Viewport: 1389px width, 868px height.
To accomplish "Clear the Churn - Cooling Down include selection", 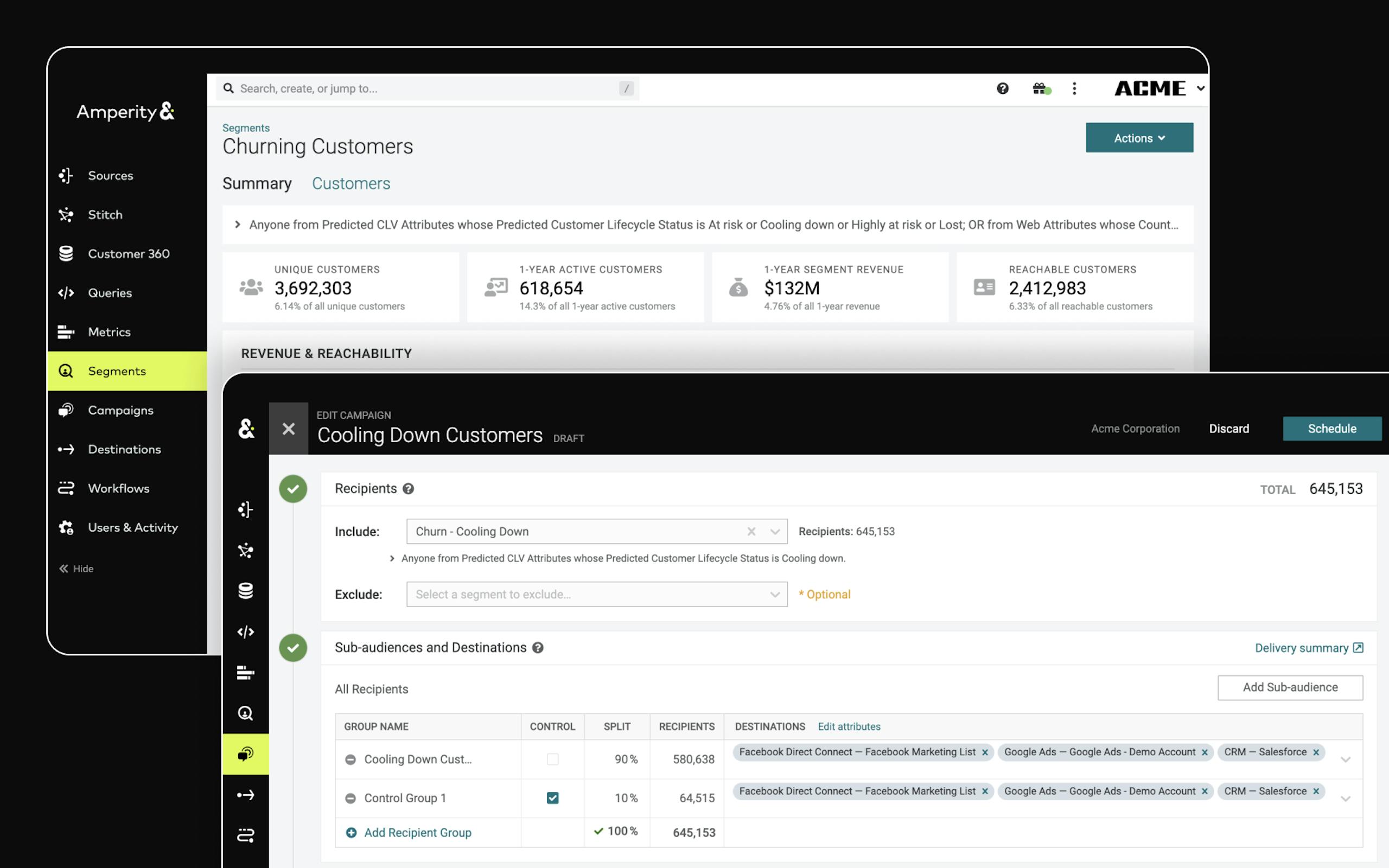I will (751, 532).
